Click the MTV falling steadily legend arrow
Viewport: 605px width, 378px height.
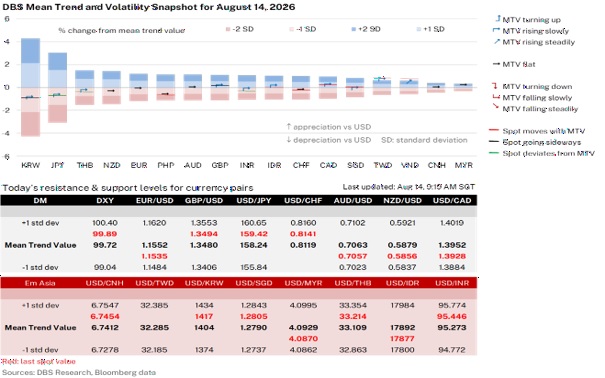point(497,106)
